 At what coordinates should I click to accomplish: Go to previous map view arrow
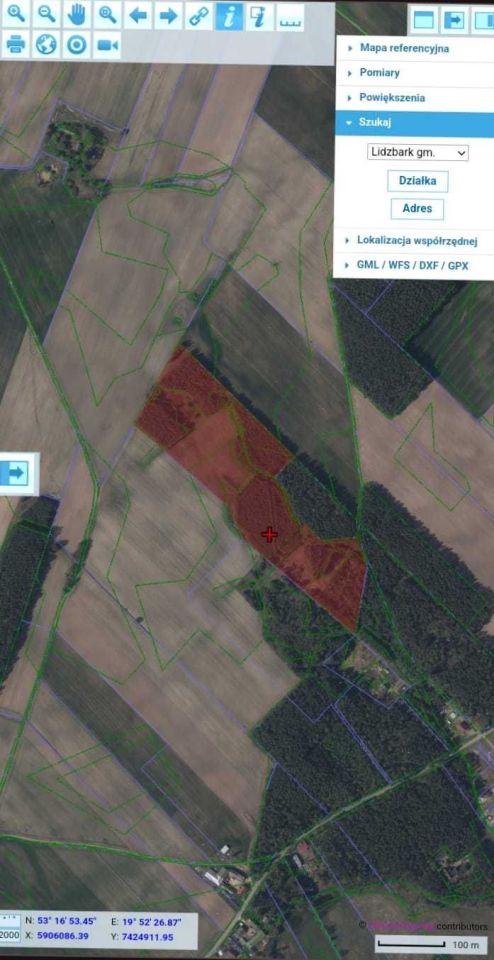tap(138, 15)
